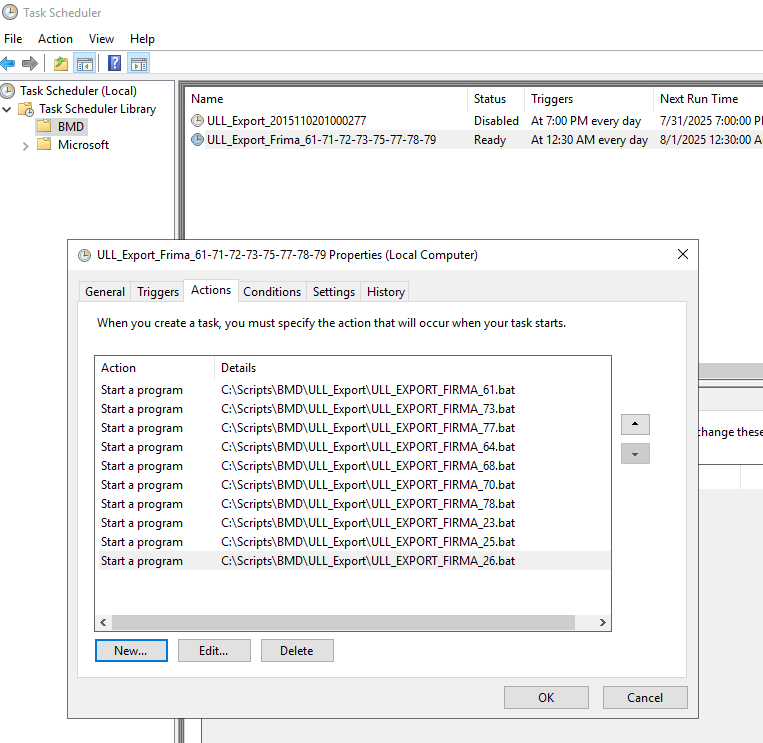This screenshot has height=743, width=763.
Task: Open the Action menu
Action: [x=55, y=39]
